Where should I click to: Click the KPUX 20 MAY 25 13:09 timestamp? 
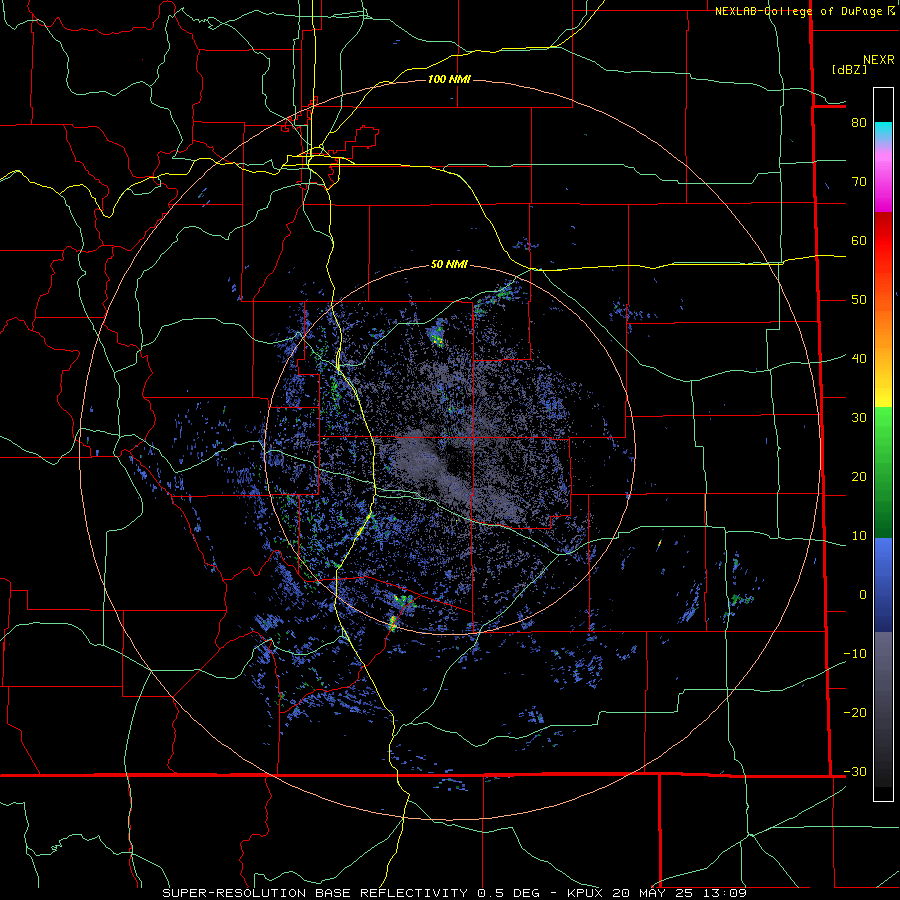click(657, 893)
